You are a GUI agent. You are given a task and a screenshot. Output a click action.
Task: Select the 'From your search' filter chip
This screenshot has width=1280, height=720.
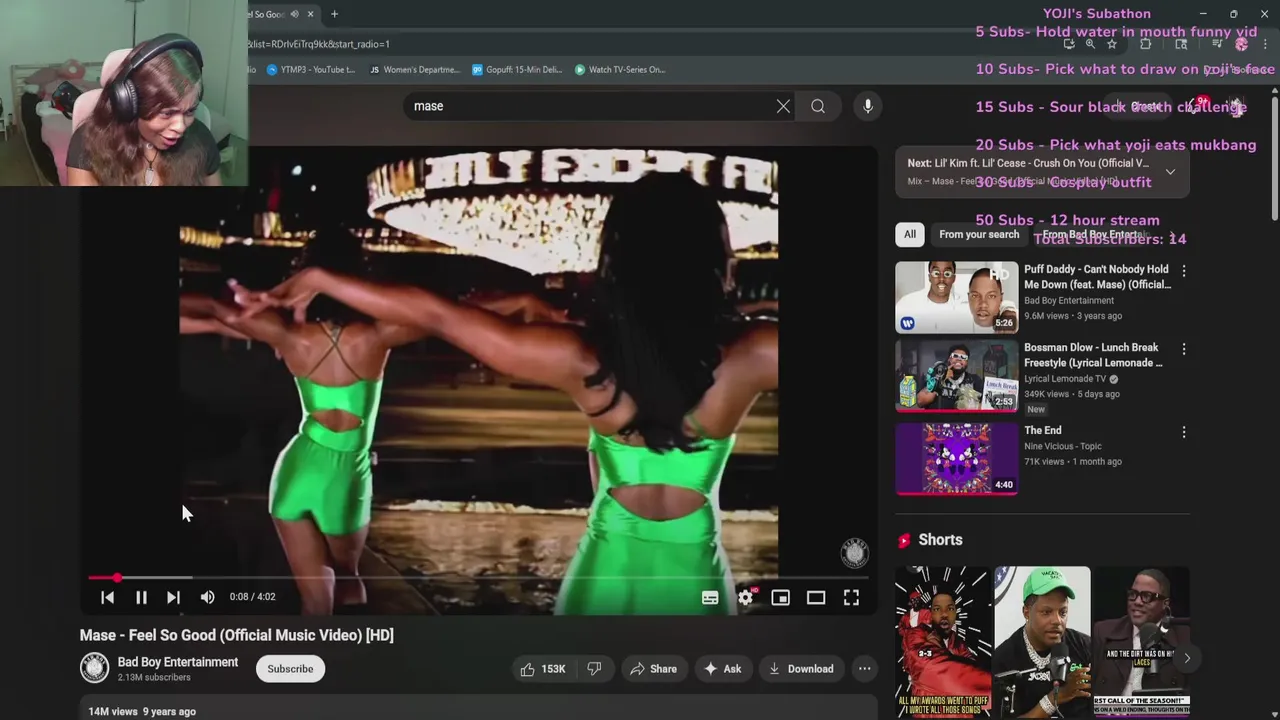979,234
